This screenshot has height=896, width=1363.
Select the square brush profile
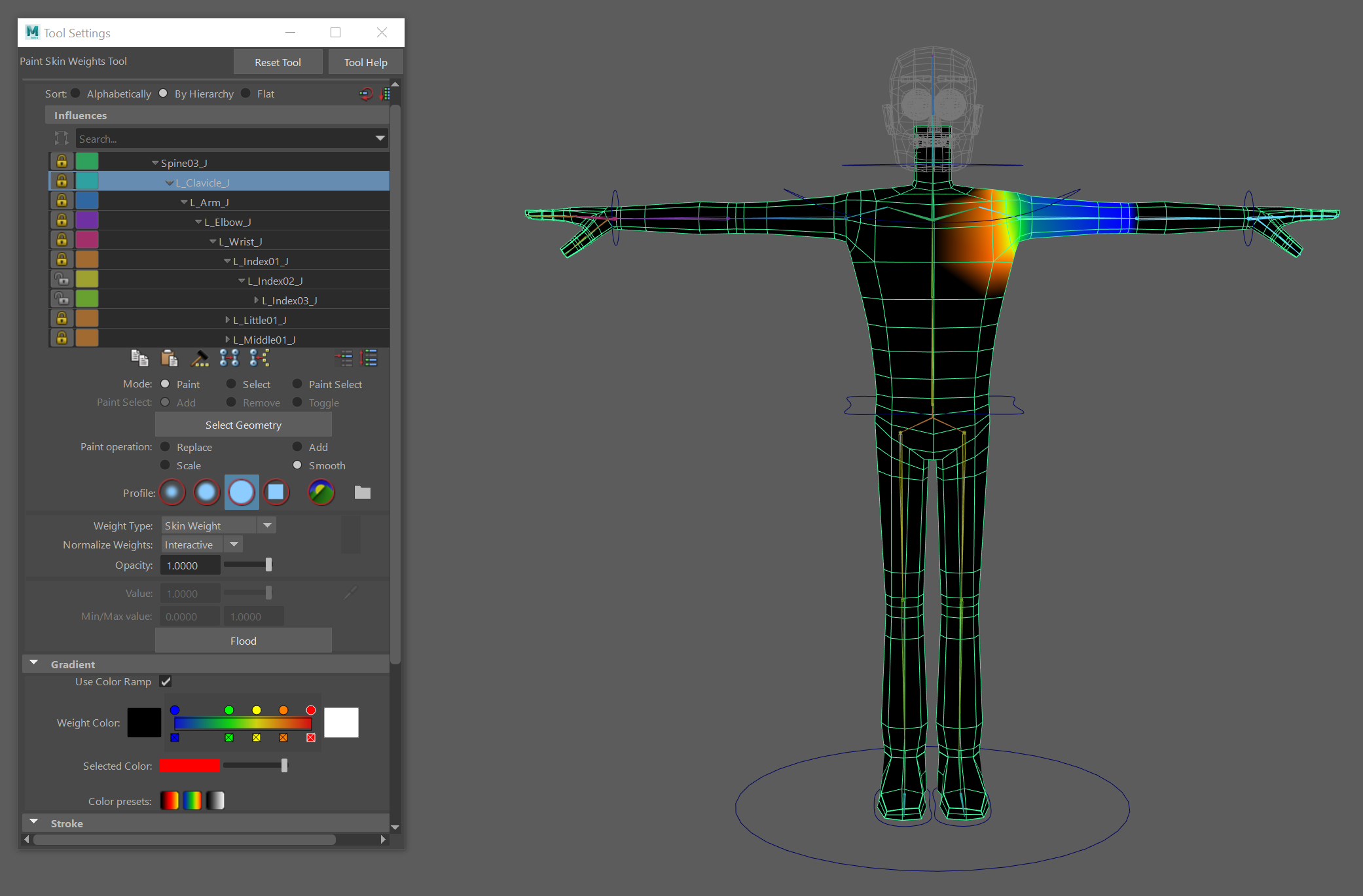pos(276,492)
